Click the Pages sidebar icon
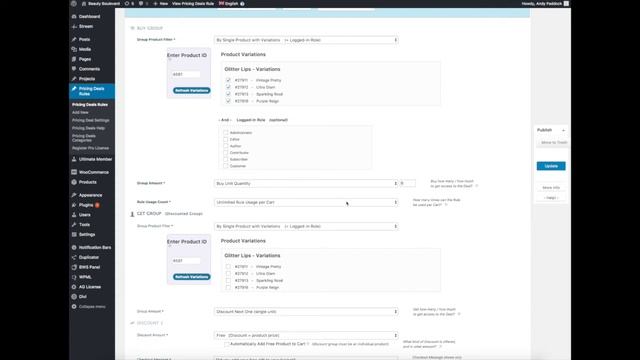Screen dimensions: 640x360 pos(74,59)
